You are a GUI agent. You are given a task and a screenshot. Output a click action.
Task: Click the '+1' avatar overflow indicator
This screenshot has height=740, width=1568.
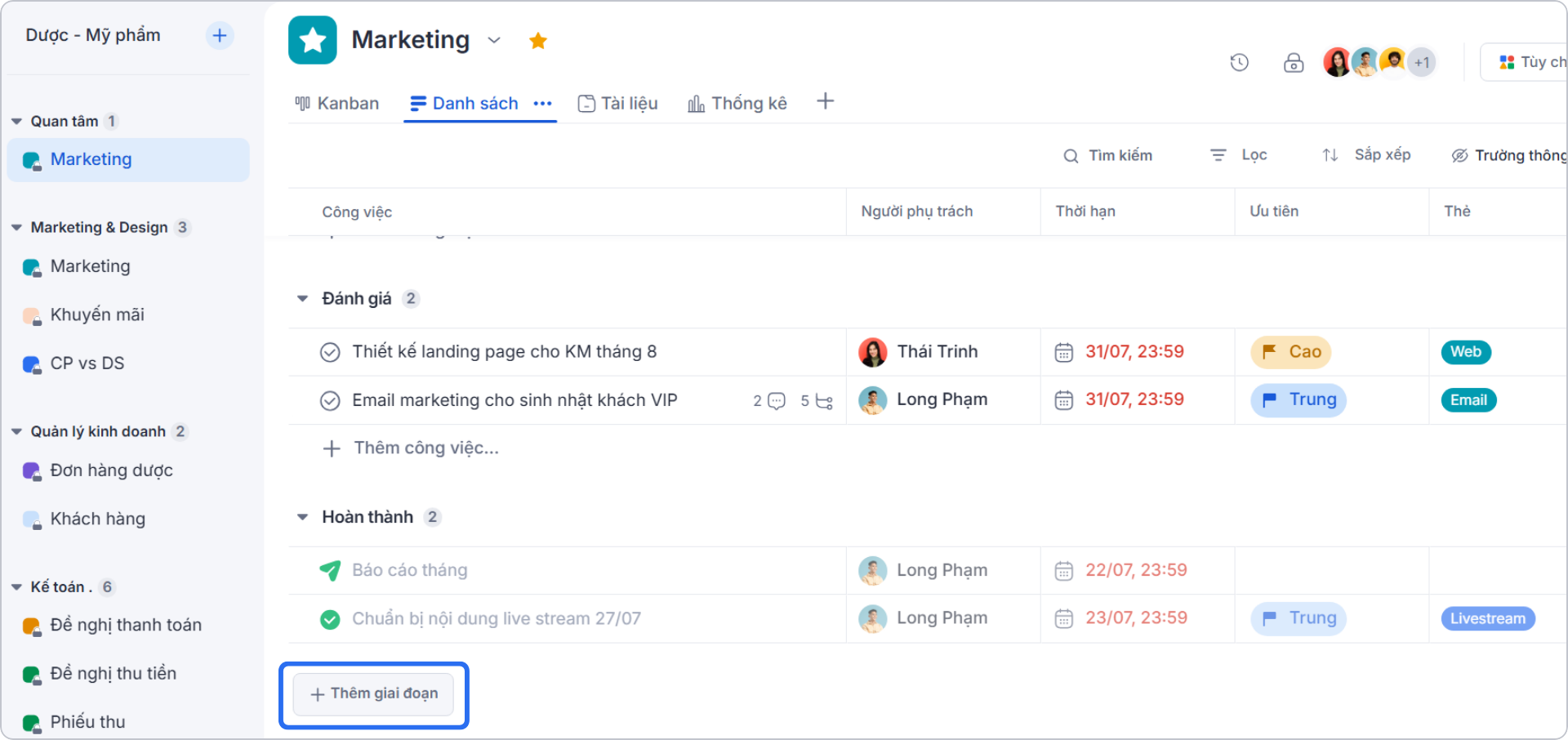pos(1422,62)
